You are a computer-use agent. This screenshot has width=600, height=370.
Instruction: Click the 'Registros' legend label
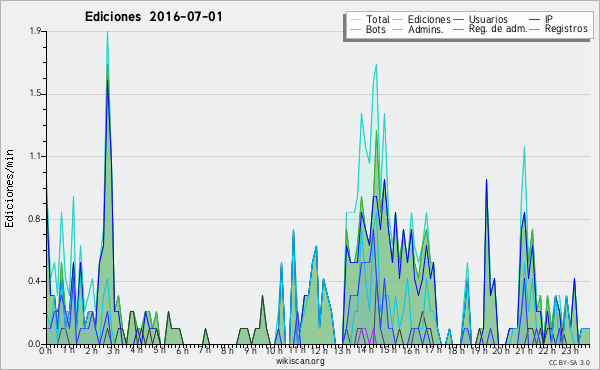click(566, 29)
